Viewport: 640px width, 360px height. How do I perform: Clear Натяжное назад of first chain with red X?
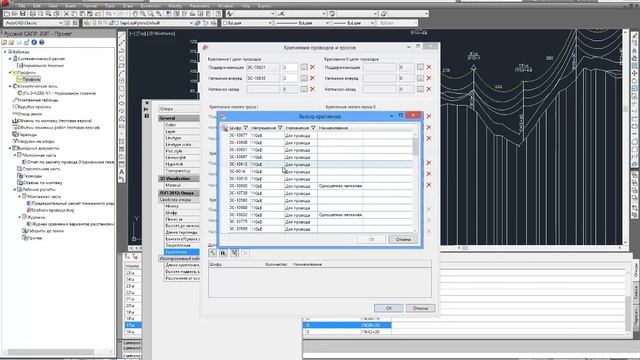click(313, 89)
